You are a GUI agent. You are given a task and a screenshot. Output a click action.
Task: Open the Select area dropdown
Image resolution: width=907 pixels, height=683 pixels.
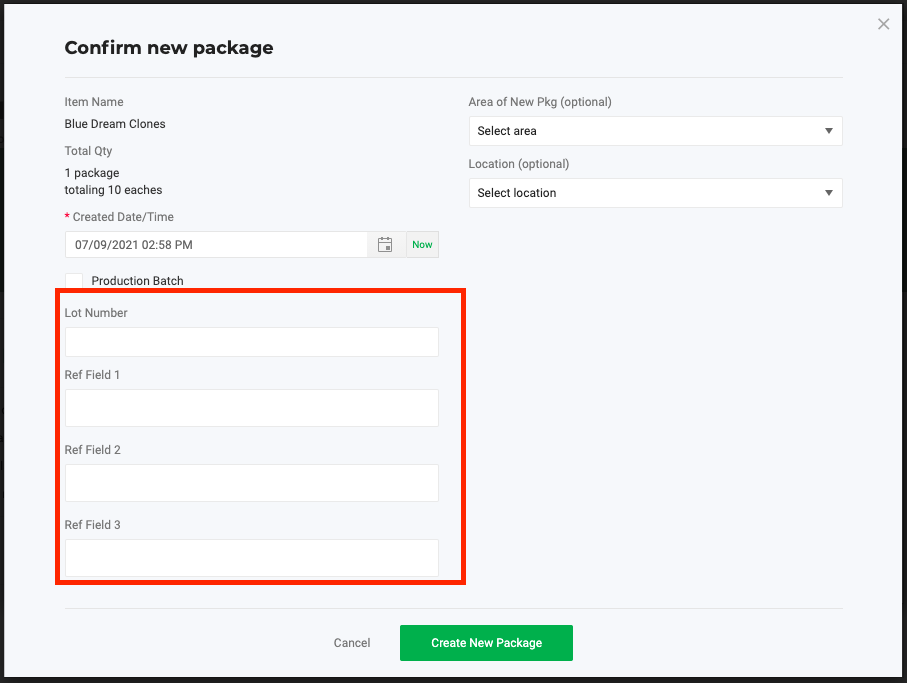coord(655,131)
